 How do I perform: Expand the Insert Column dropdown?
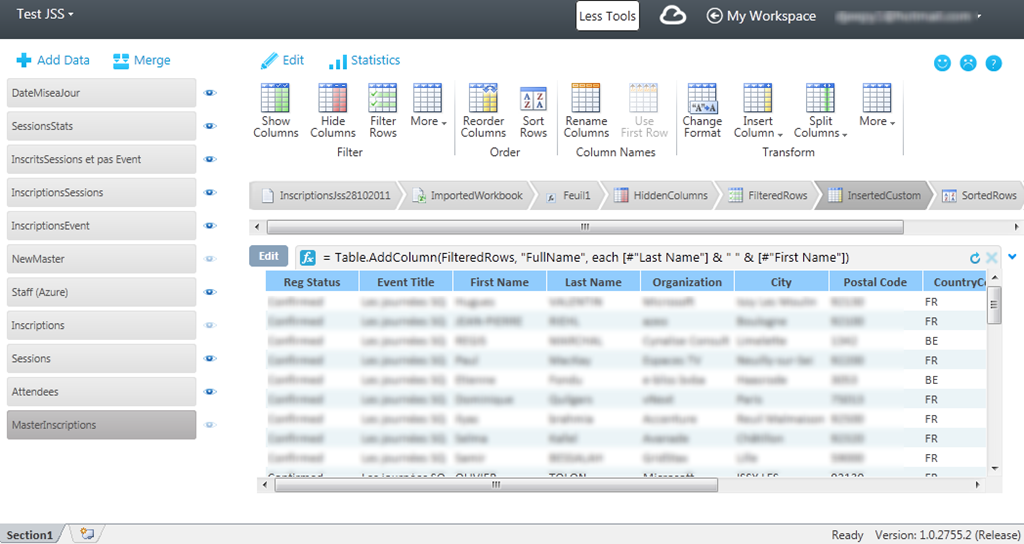(758, 133)
